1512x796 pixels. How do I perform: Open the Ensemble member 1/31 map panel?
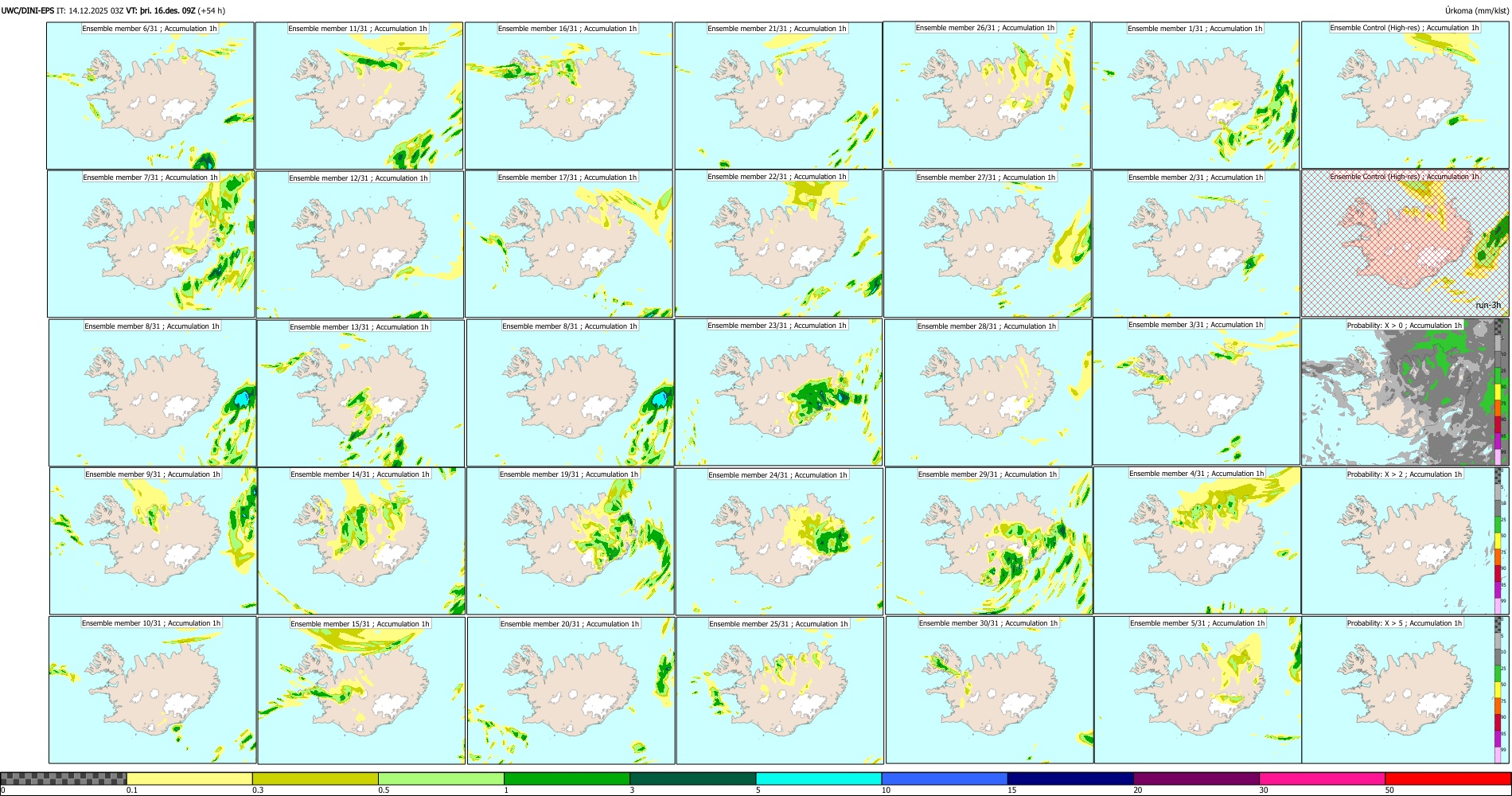[1195, 96]
